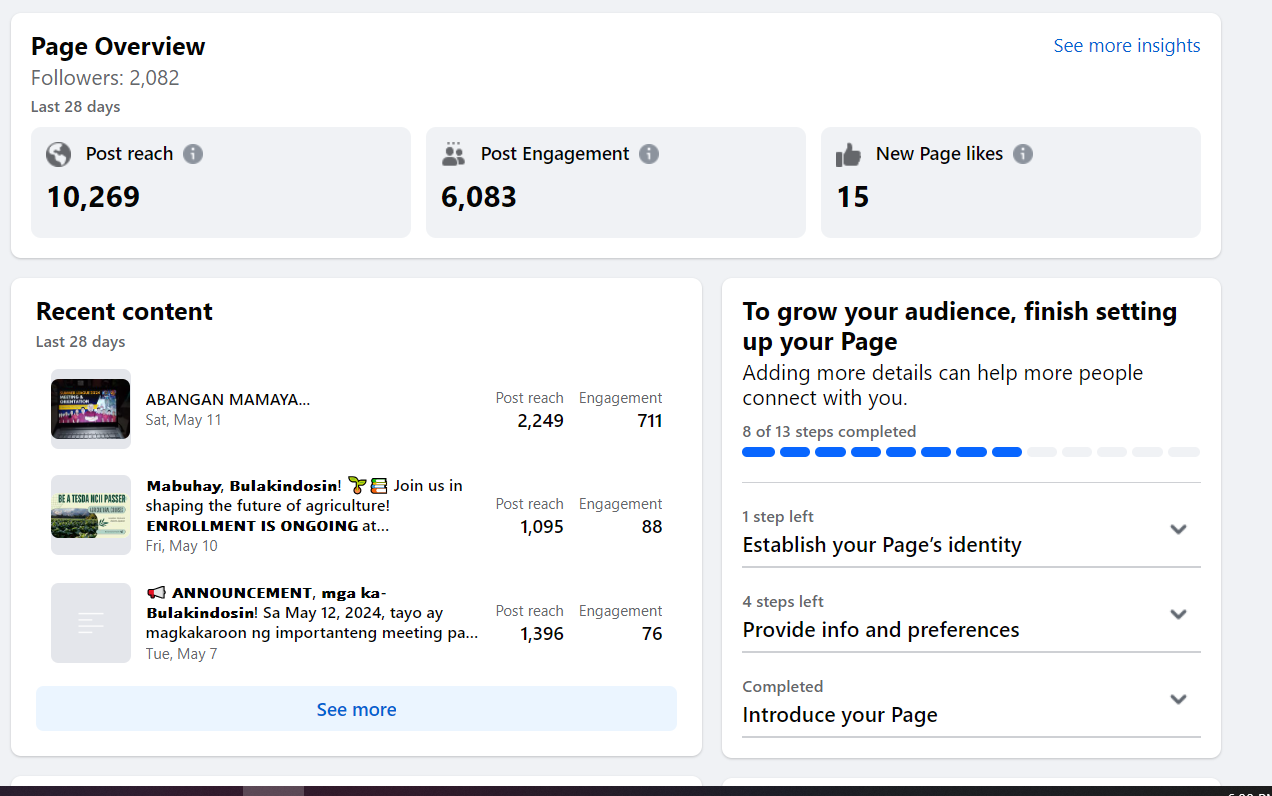Click the Followers: 2,082 count

[x=105, y=78]
